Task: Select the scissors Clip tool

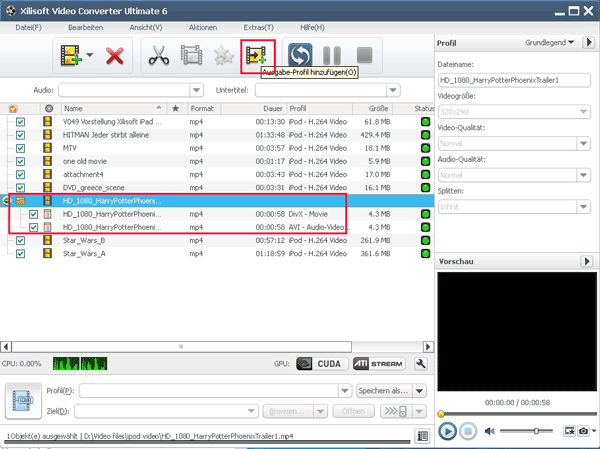Action: [x=159, y=56]
